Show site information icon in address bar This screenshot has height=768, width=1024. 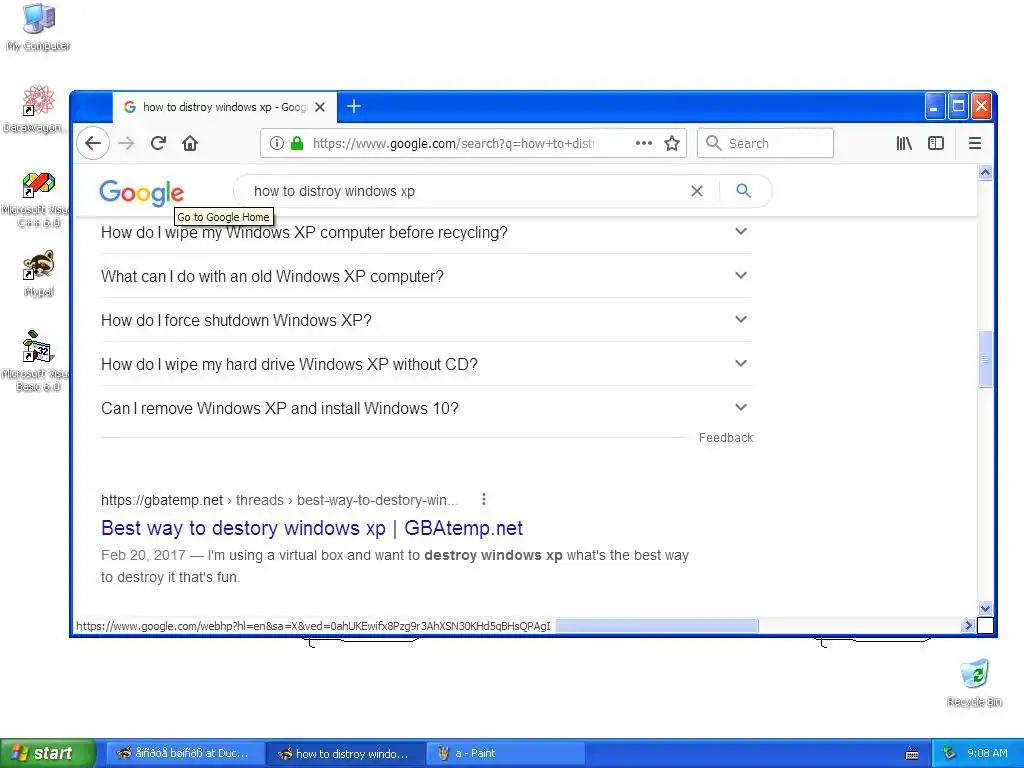[277, 143]
